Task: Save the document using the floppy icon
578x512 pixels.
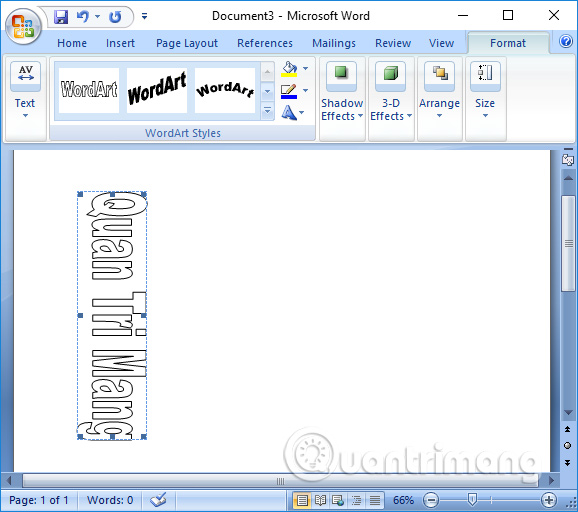Action: coord(61,17)
